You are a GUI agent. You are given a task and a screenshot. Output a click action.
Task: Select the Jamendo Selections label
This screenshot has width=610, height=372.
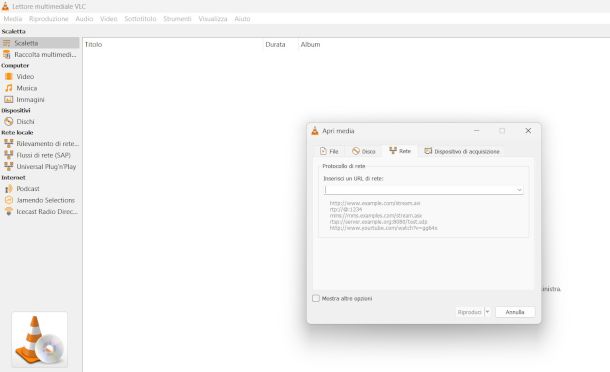pyautogui.click(x=46, y=200)
